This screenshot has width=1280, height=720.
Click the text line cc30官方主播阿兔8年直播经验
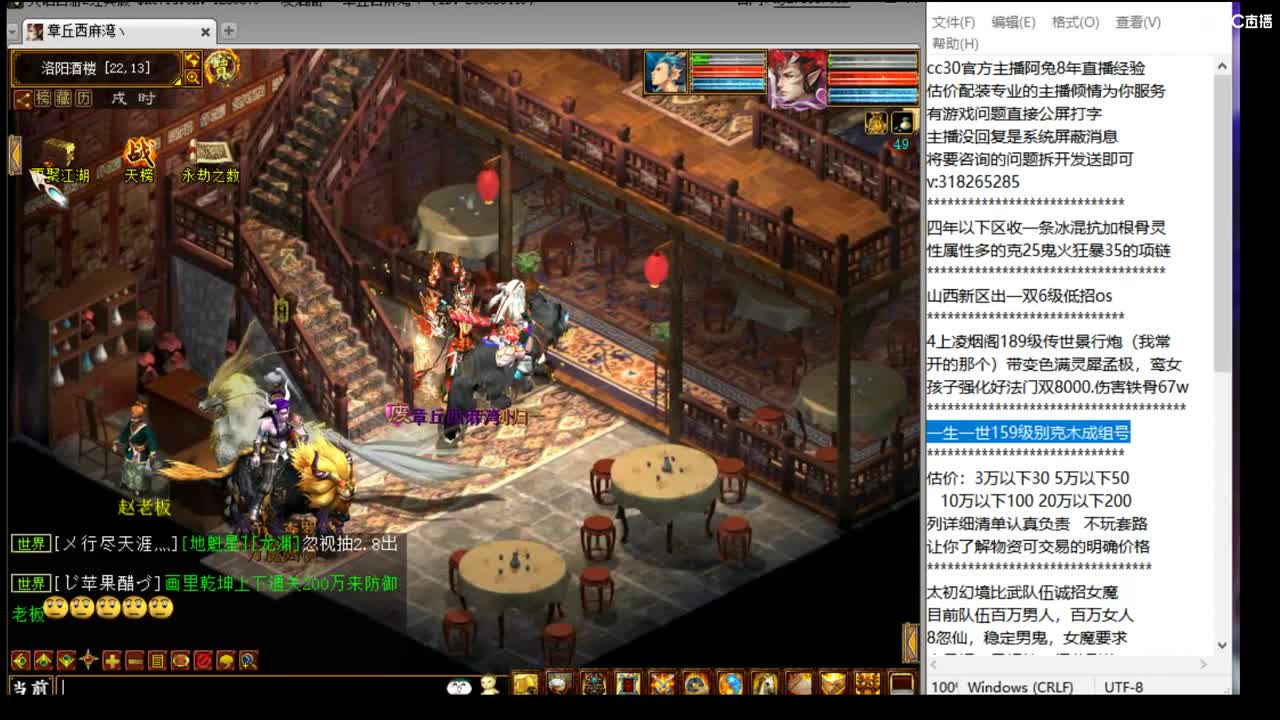(x=1036, y=69)
